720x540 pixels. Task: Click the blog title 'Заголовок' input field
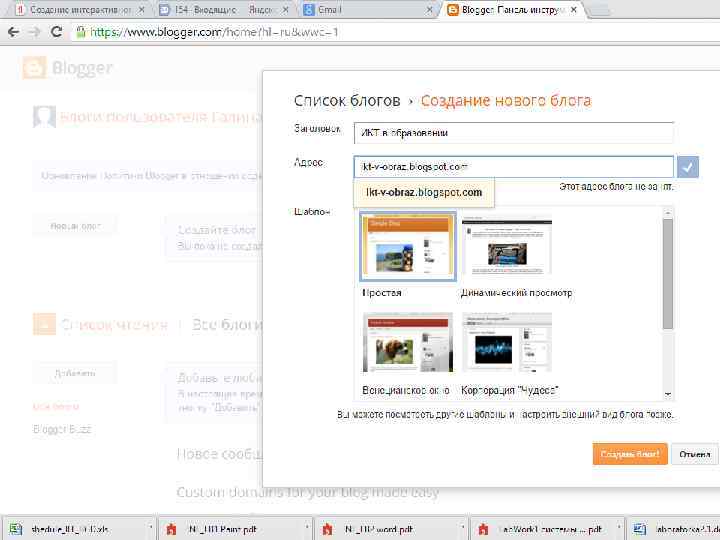tap(513, 133)
